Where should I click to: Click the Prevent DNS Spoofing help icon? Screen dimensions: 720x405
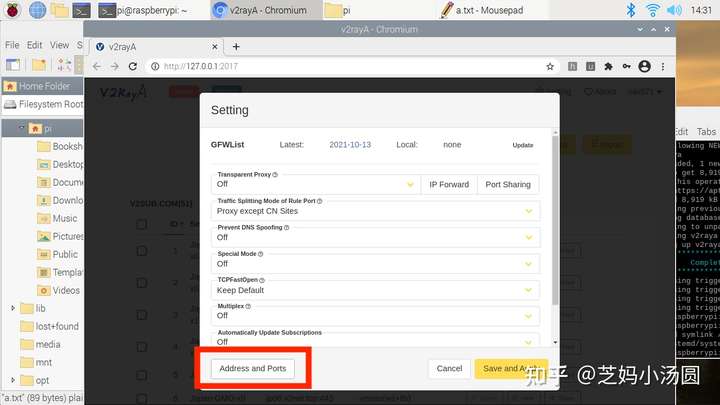287,227
